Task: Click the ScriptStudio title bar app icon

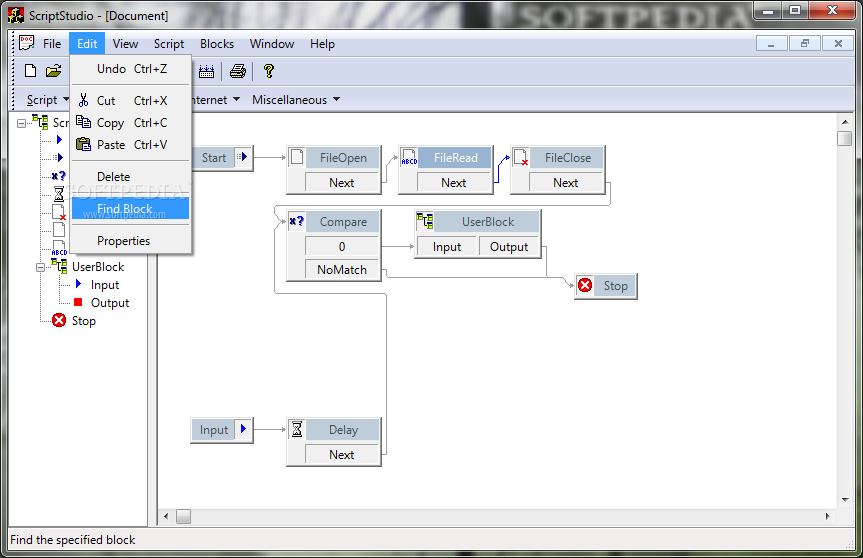Action: point(16,15)
